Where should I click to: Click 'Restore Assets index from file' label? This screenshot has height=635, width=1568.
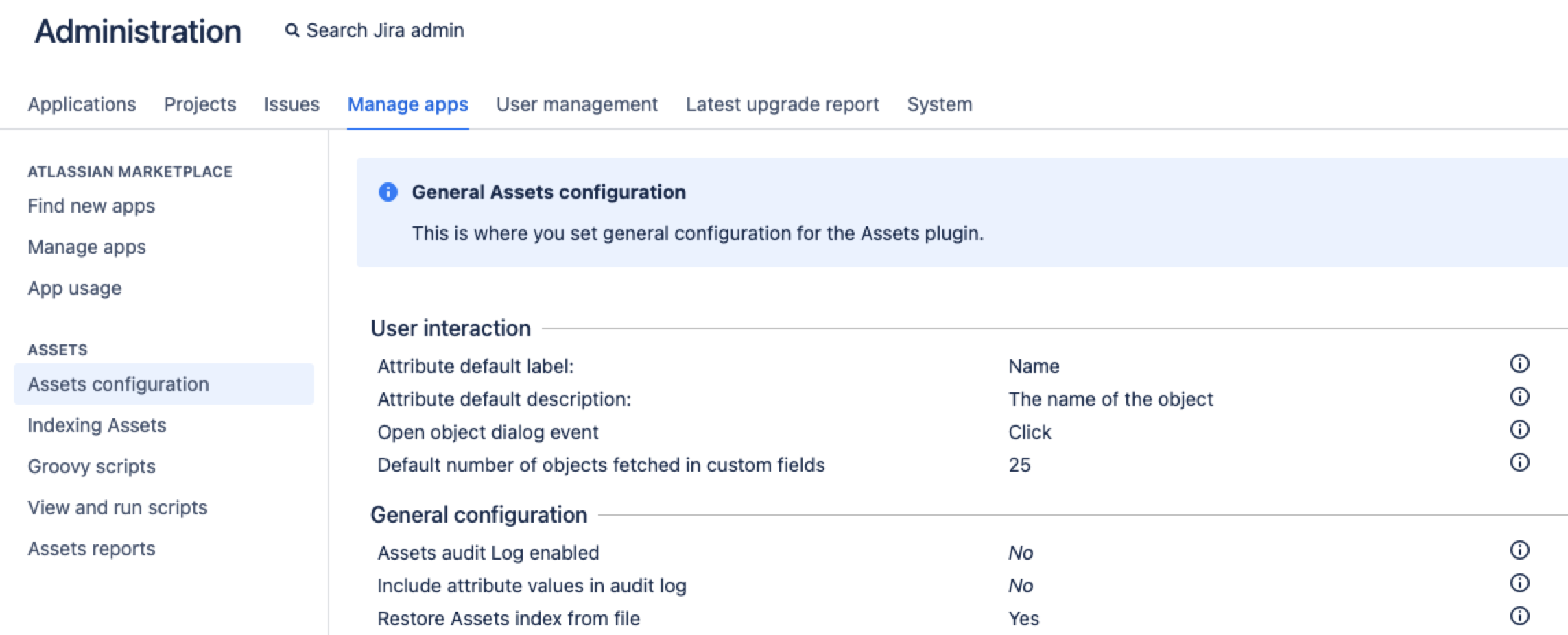[x=508, y=619]
